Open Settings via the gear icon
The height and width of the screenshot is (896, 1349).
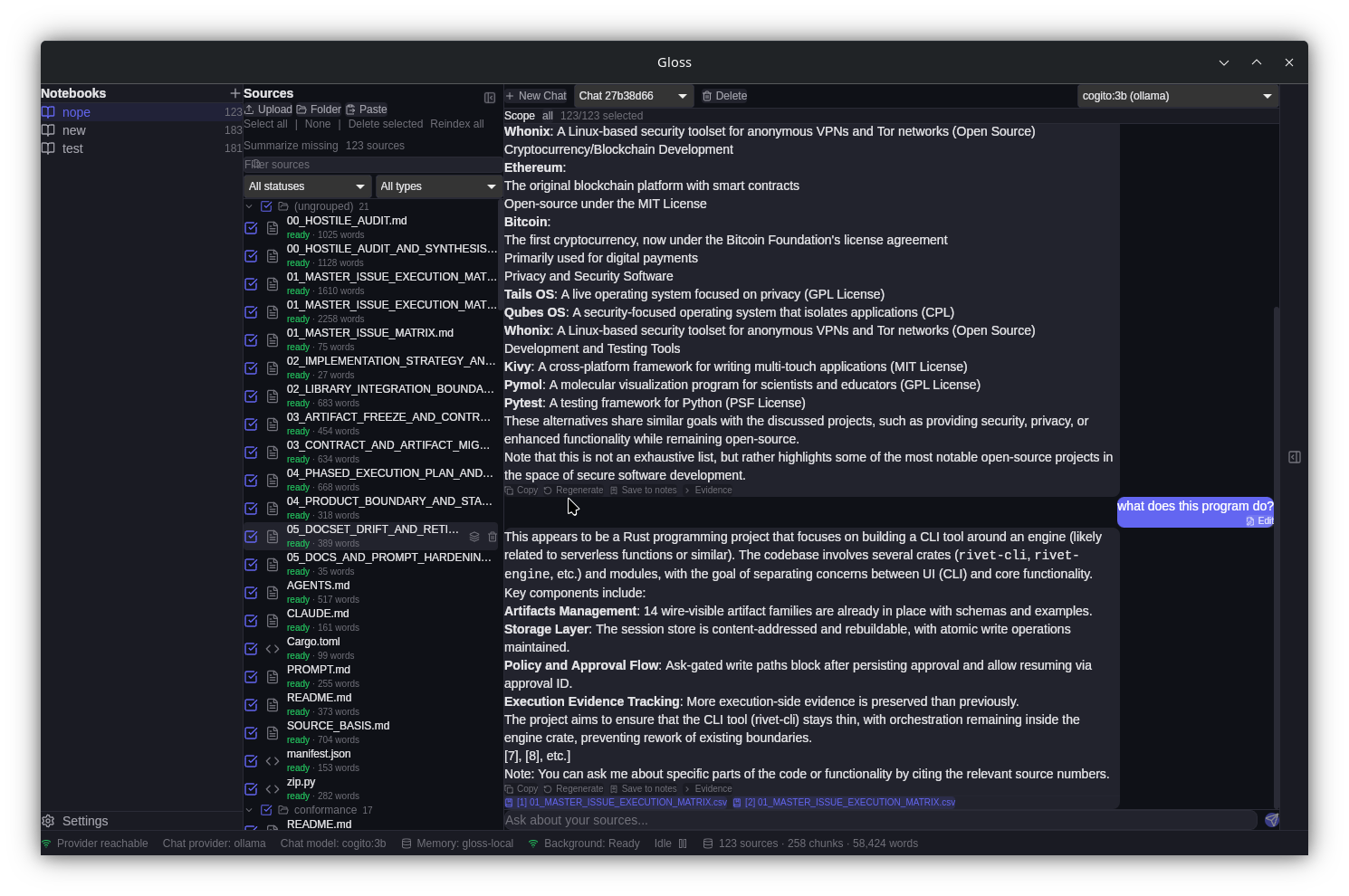48,821
